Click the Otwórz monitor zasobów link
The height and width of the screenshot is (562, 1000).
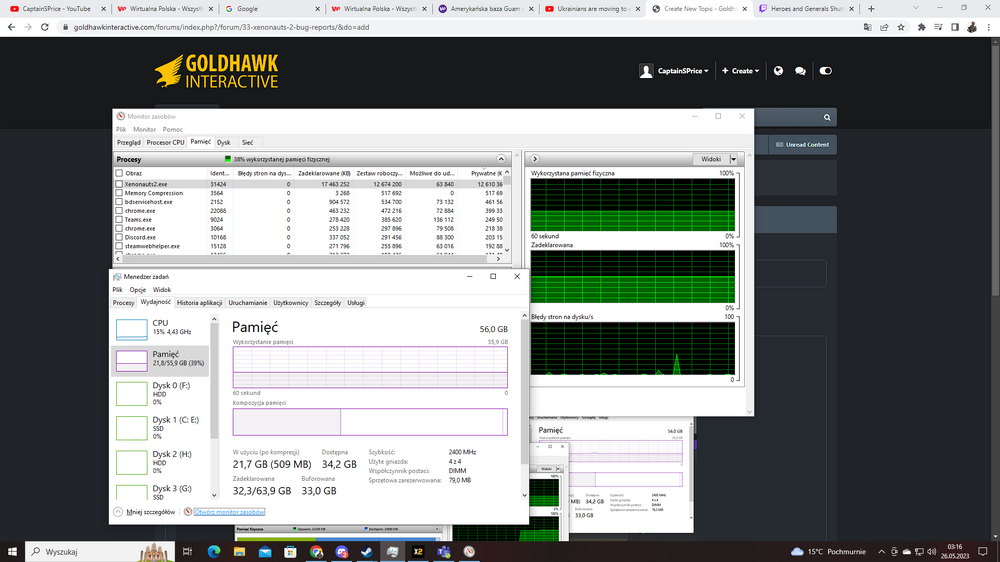229,512
